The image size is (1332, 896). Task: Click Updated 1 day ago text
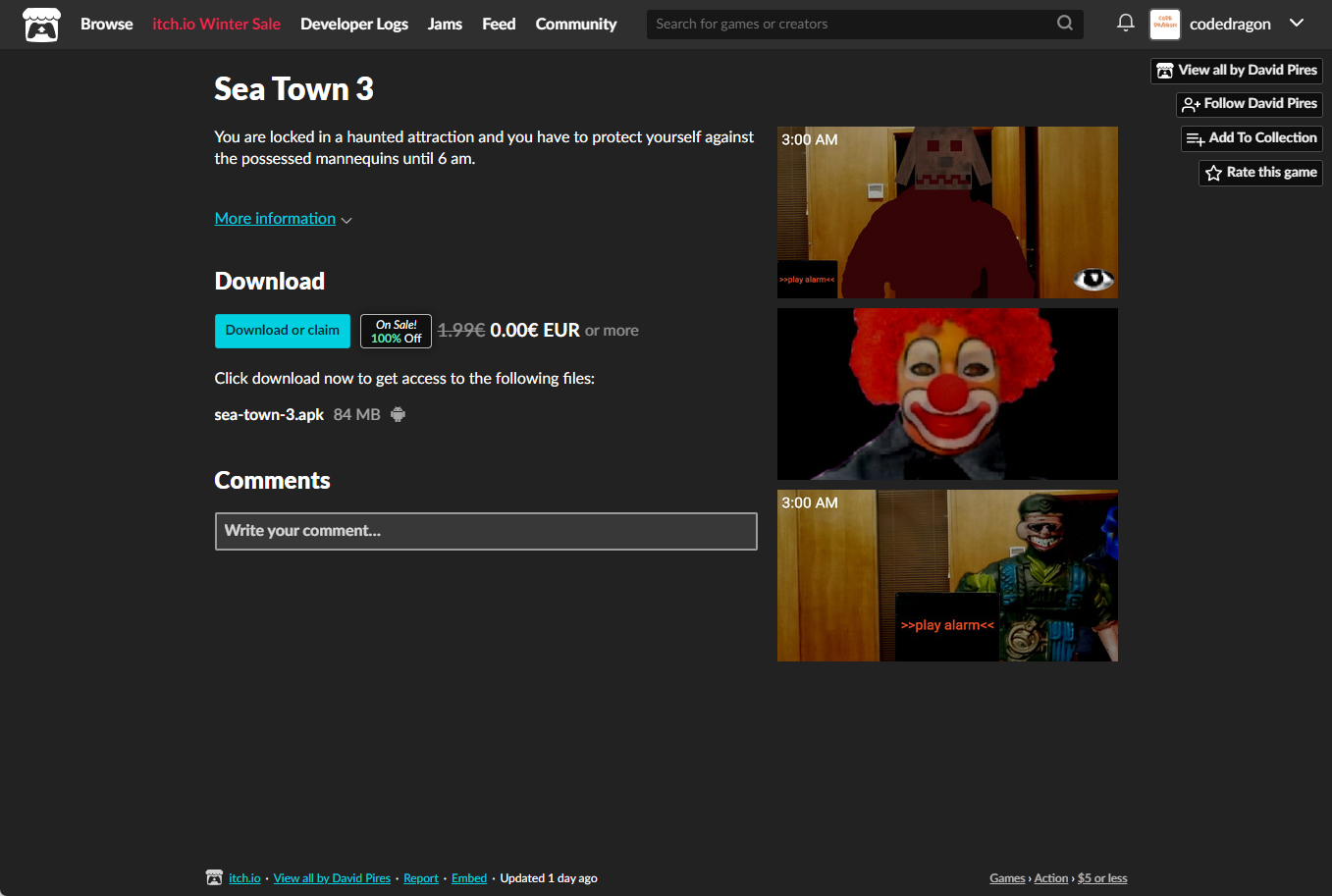[549, 878]
